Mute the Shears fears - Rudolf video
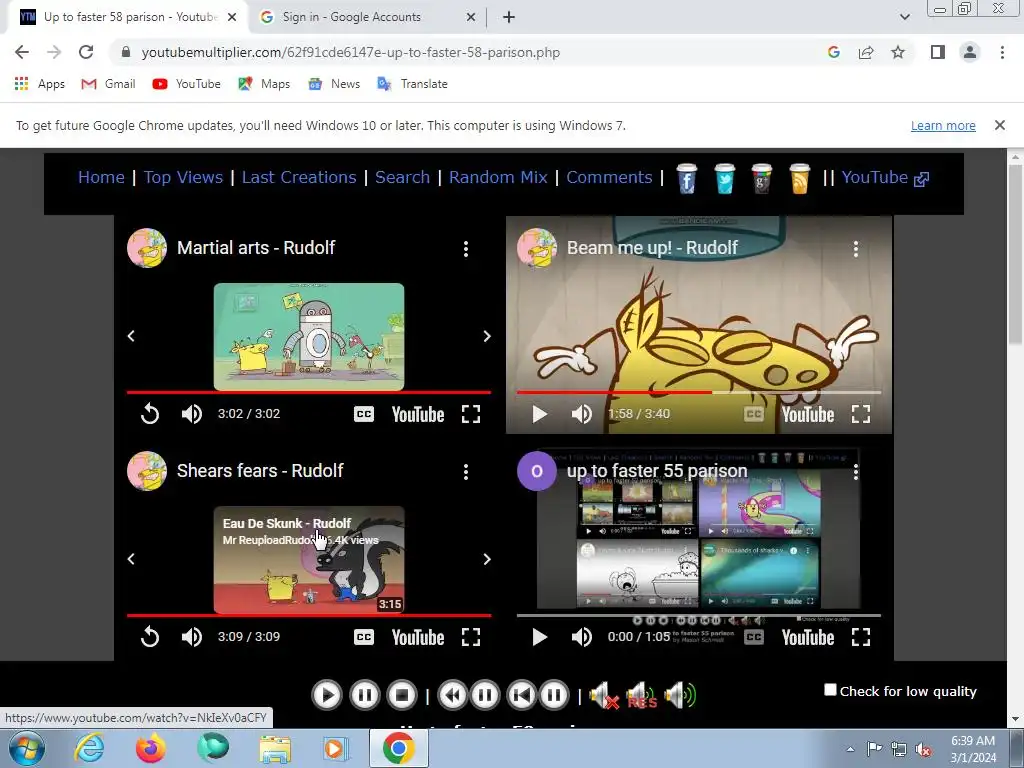The image size is (1024, 768). 192,637
